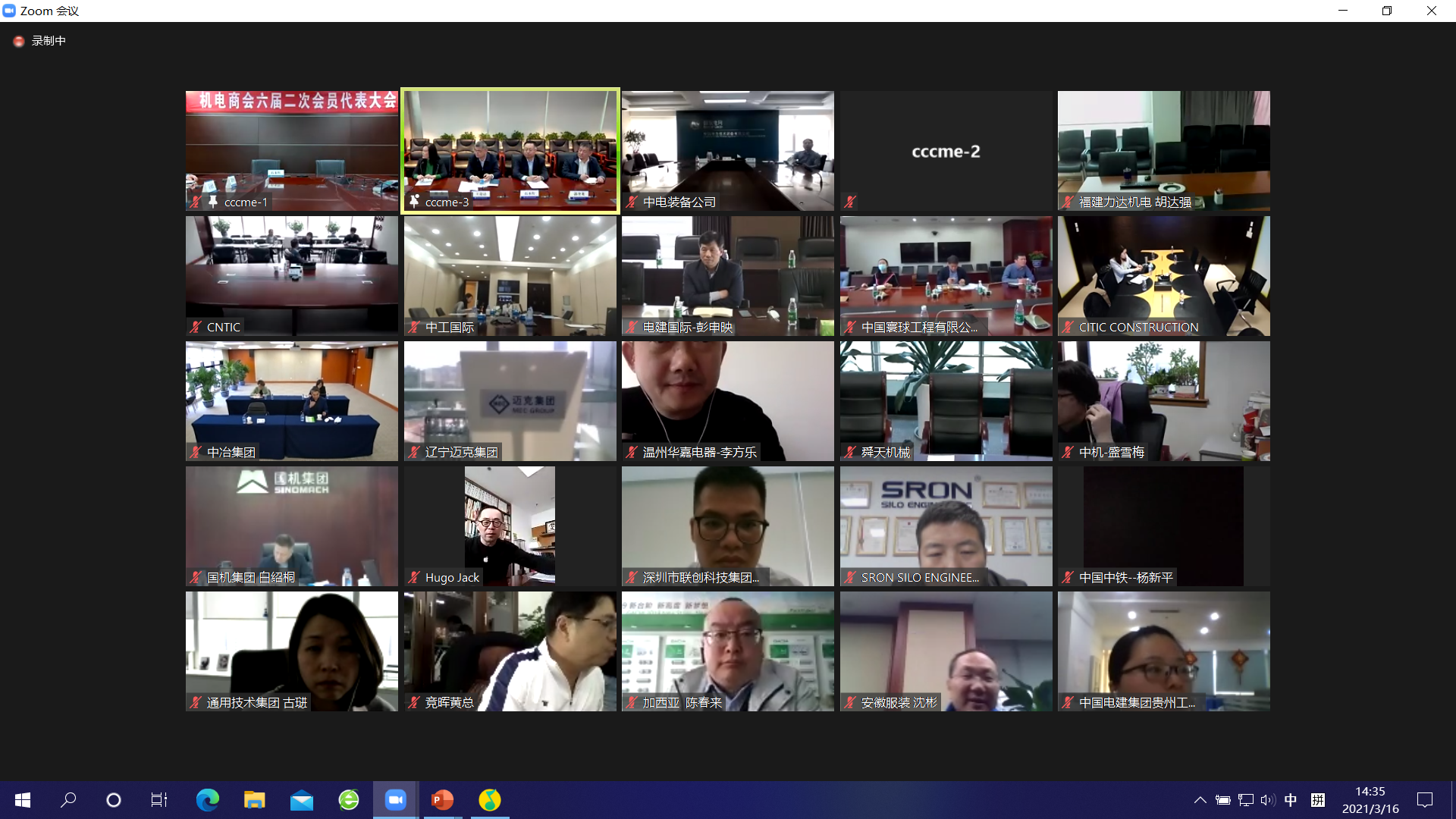Image resolution: width=1456 pixels, height=819 pixels.
Task: Open the clock showing 14:35
Action: pyautogui.click(x=1370, y=800)
